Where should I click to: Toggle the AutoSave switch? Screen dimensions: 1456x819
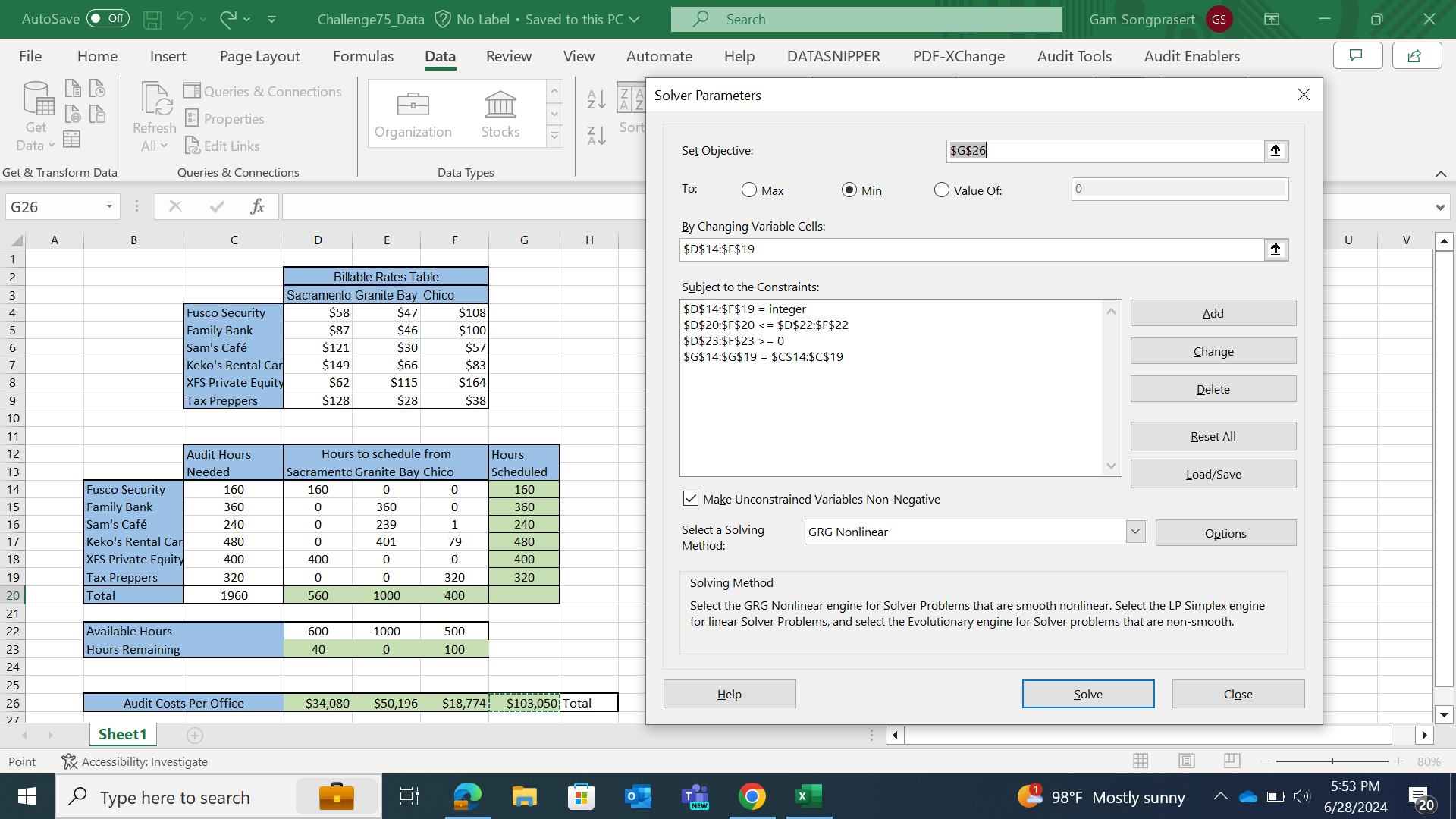pyautogui.click(x=108, y=19)
